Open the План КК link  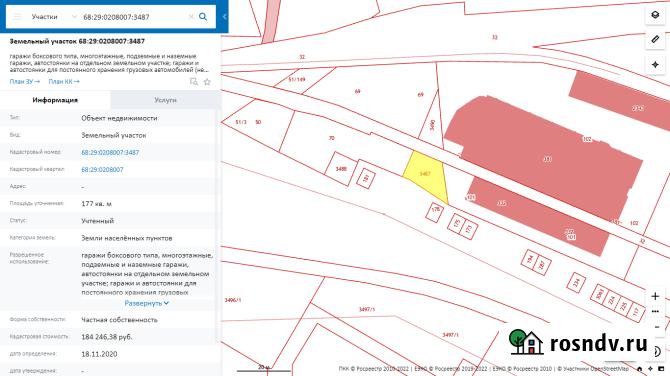(64, 81)
